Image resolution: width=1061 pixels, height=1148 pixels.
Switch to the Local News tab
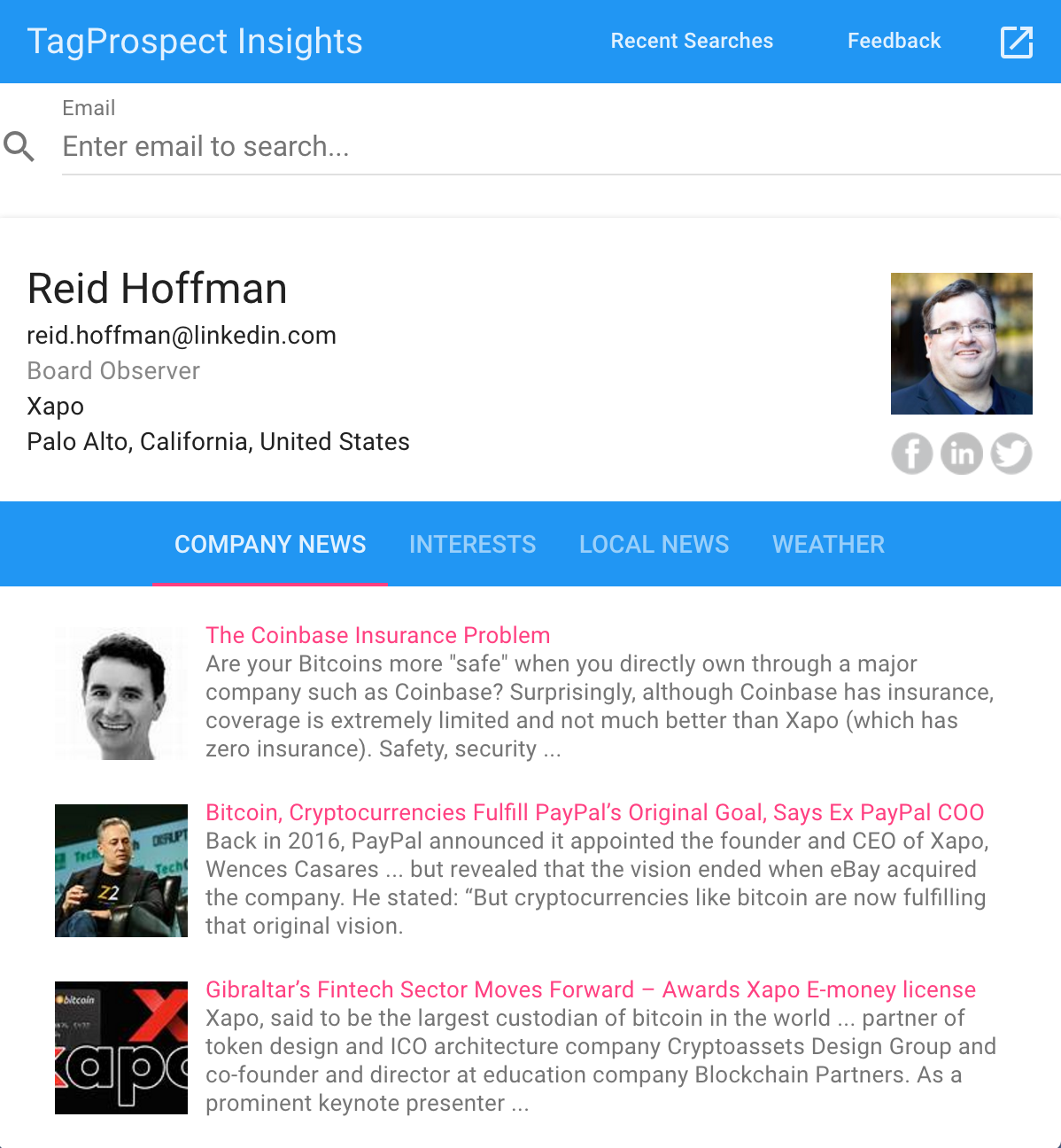pos(654,544)
